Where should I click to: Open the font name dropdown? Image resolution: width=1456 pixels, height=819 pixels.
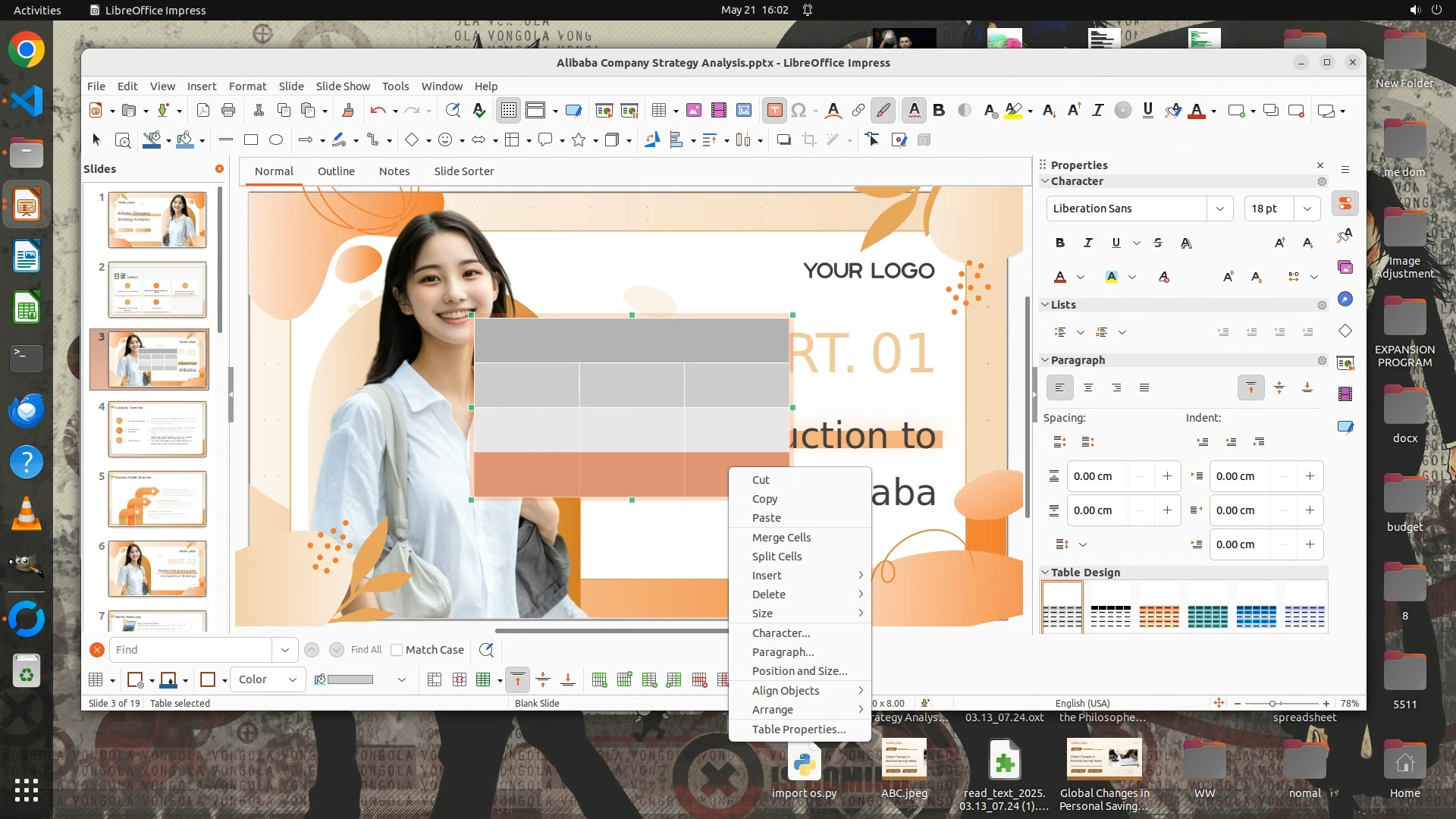[x=1219, y=209]
